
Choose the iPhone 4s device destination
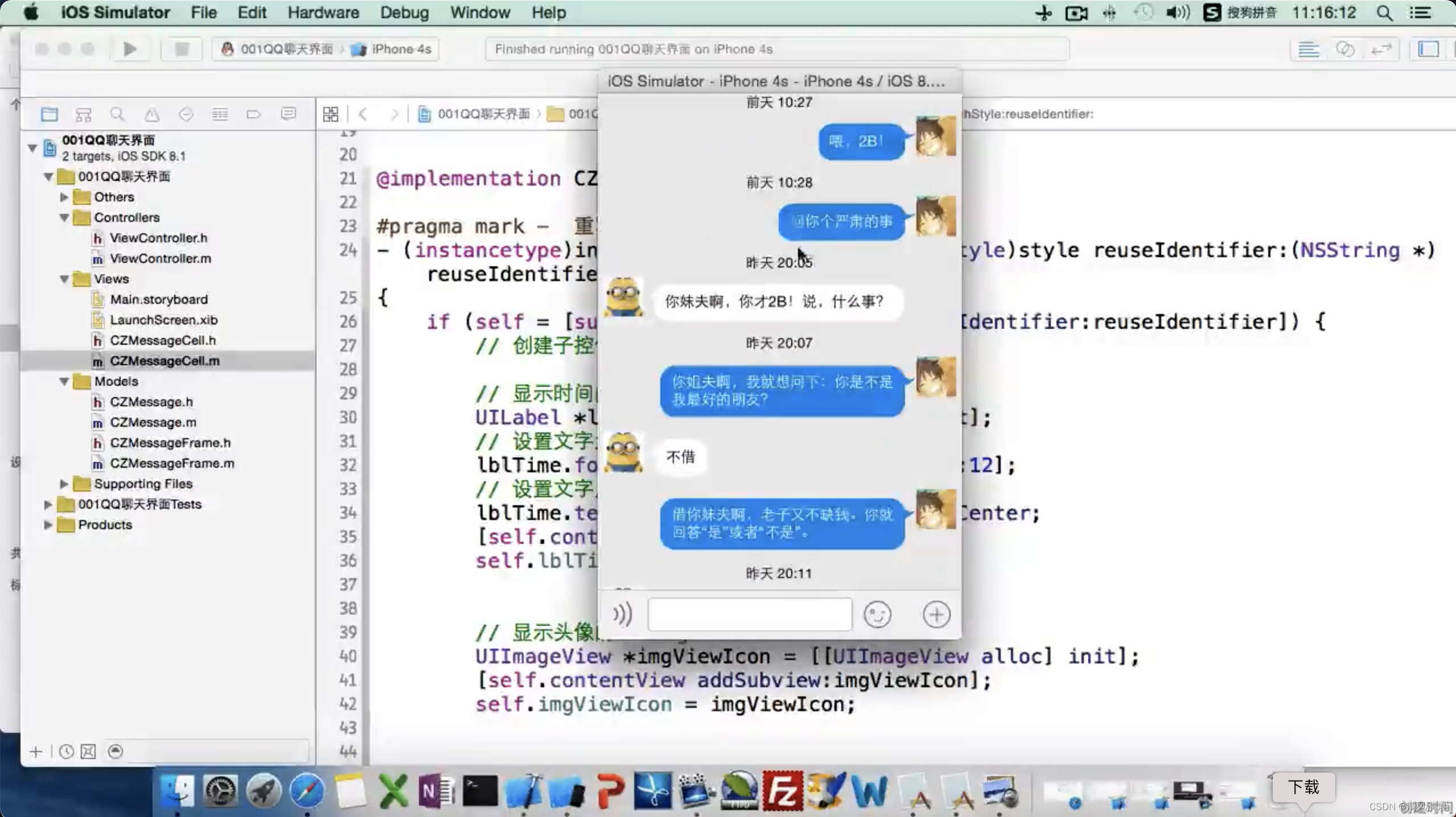click(x=392, y=49)
